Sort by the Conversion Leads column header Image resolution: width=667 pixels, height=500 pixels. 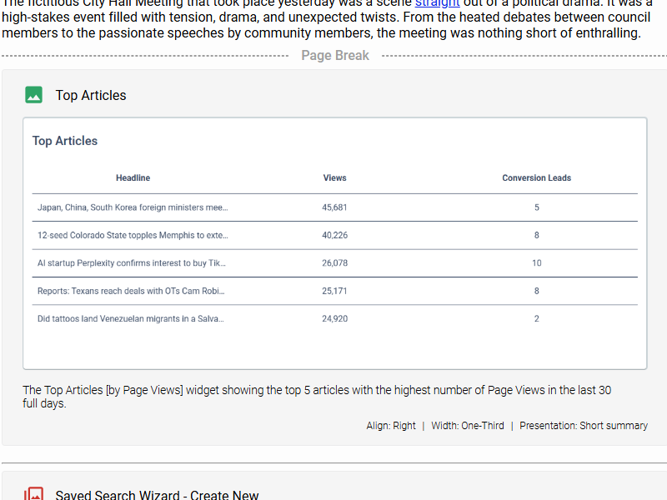tap(536, 178)
